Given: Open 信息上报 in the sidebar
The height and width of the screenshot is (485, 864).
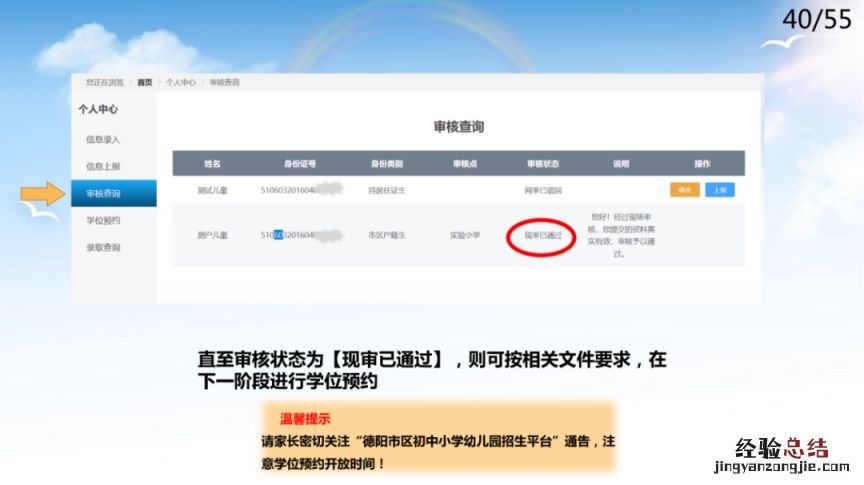Looking at the screenshot, I should click(102, 166).
